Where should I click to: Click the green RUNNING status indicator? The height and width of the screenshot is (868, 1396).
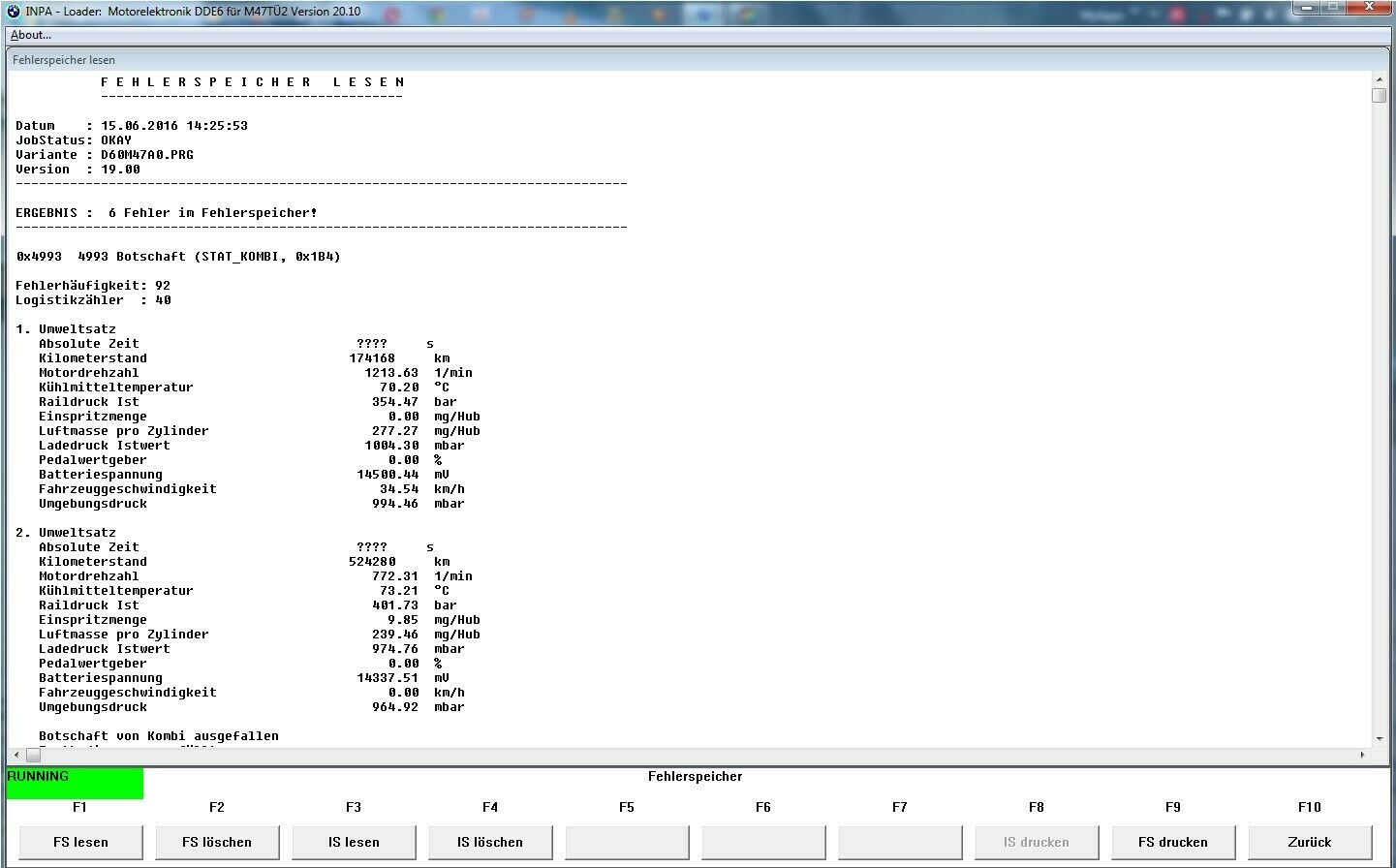[75, 783]
